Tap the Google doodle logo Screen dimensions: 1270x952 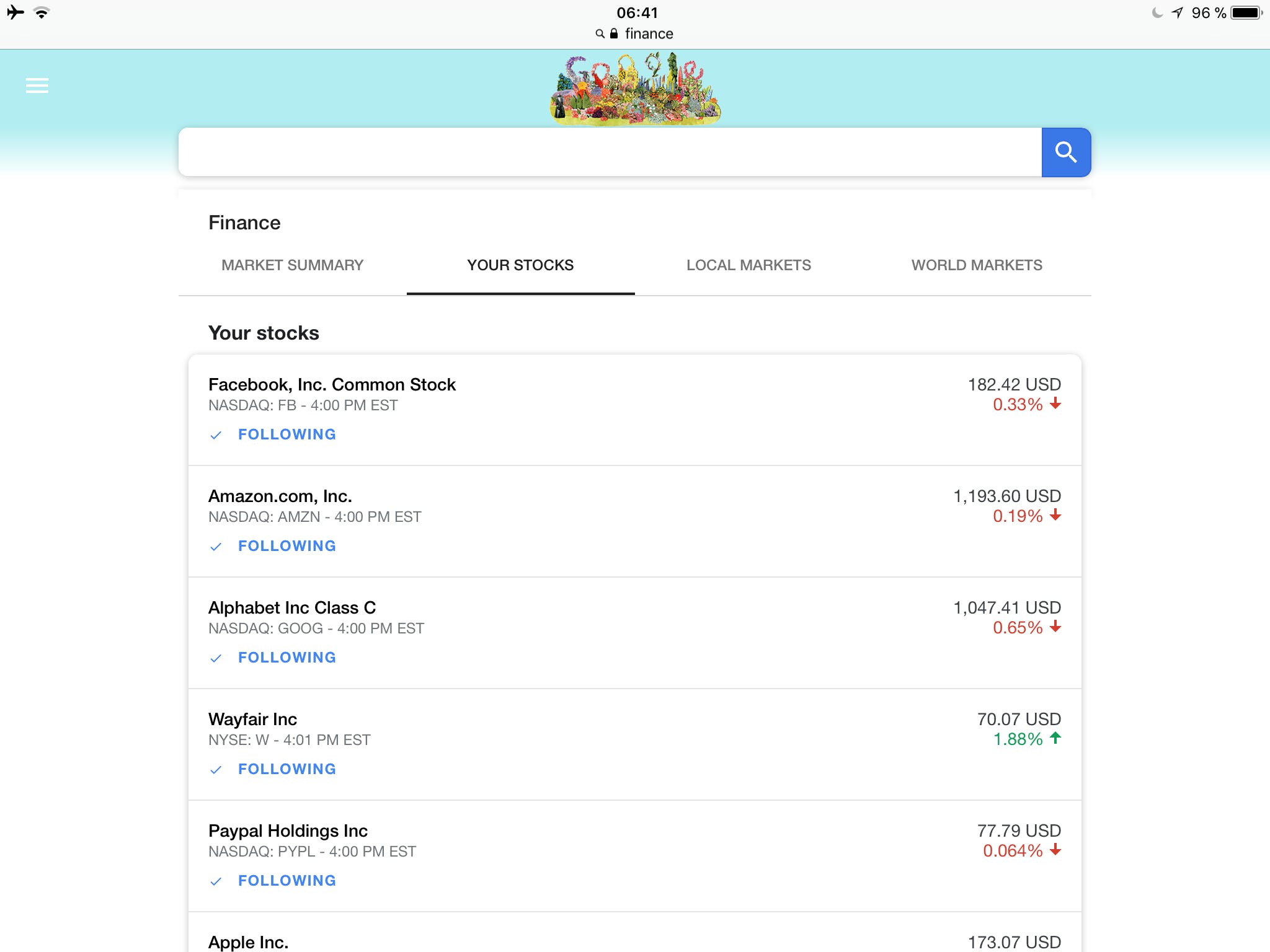[x=635, y=89]
